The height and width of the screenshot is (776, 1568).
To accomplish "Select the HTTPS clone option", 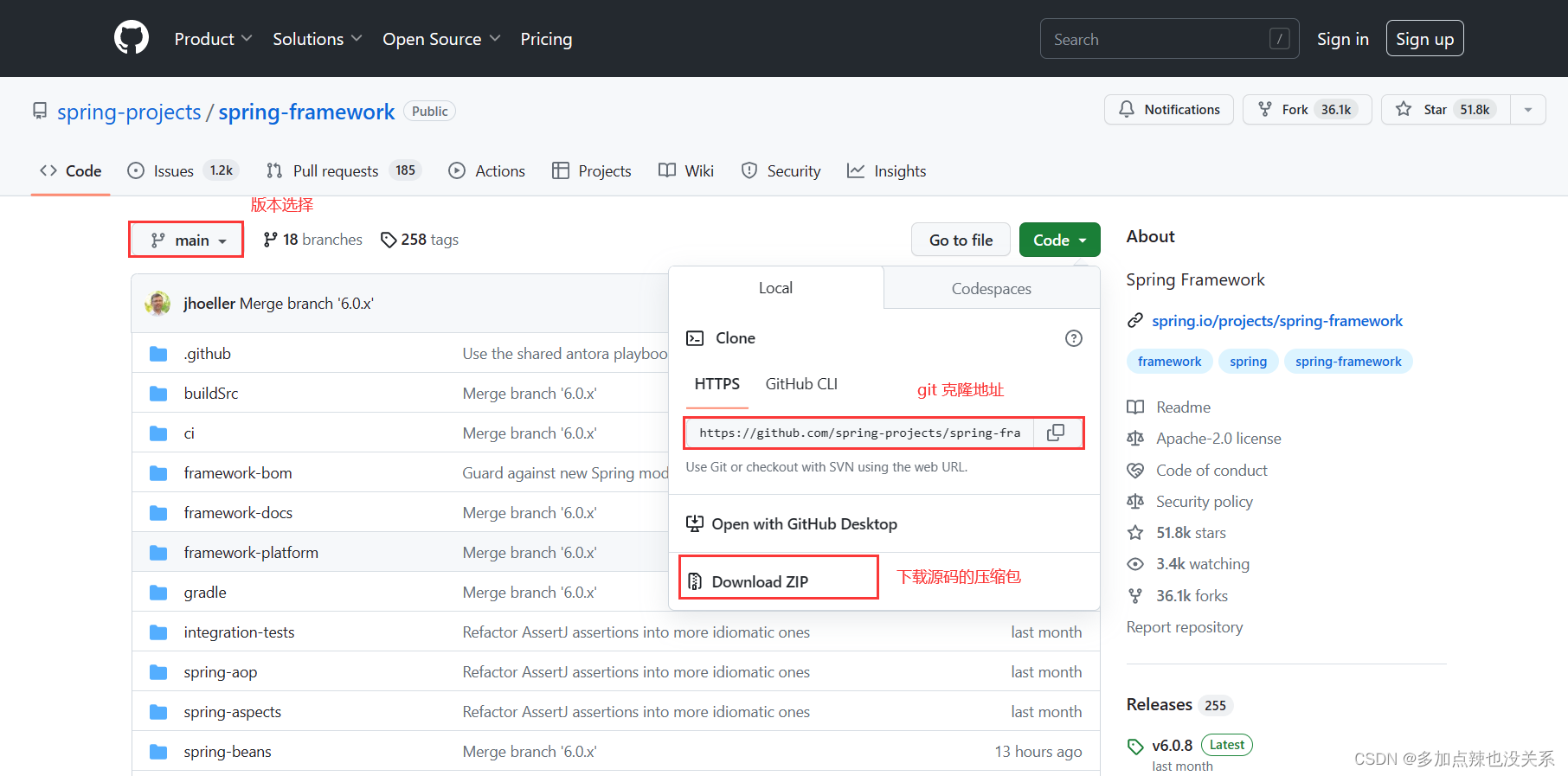I will (x=717, y=384).
